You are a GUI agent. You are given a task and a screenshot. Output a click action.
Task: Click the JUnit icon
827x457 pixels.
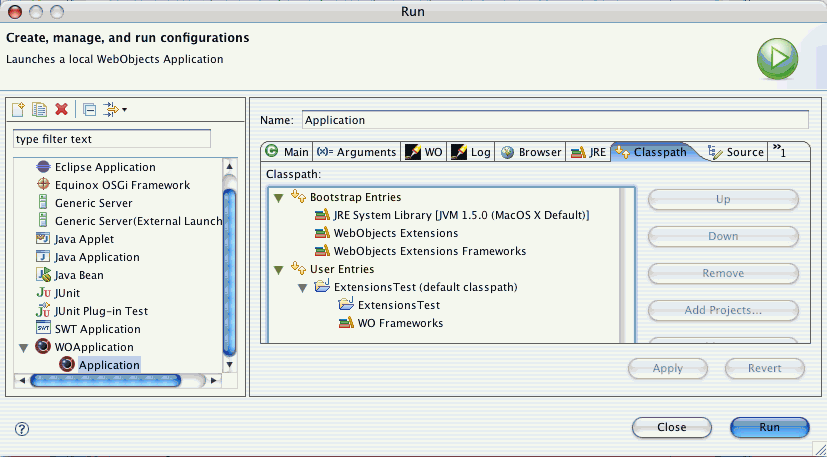point(43,293)
